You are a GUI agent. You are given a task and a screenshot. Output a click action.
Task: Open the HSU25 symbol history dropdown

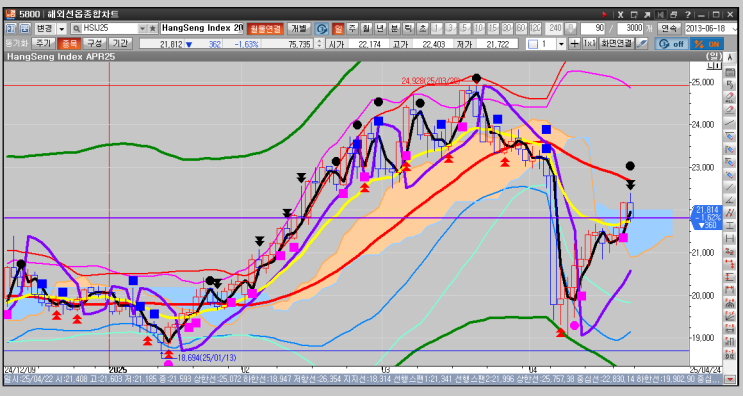142,29
